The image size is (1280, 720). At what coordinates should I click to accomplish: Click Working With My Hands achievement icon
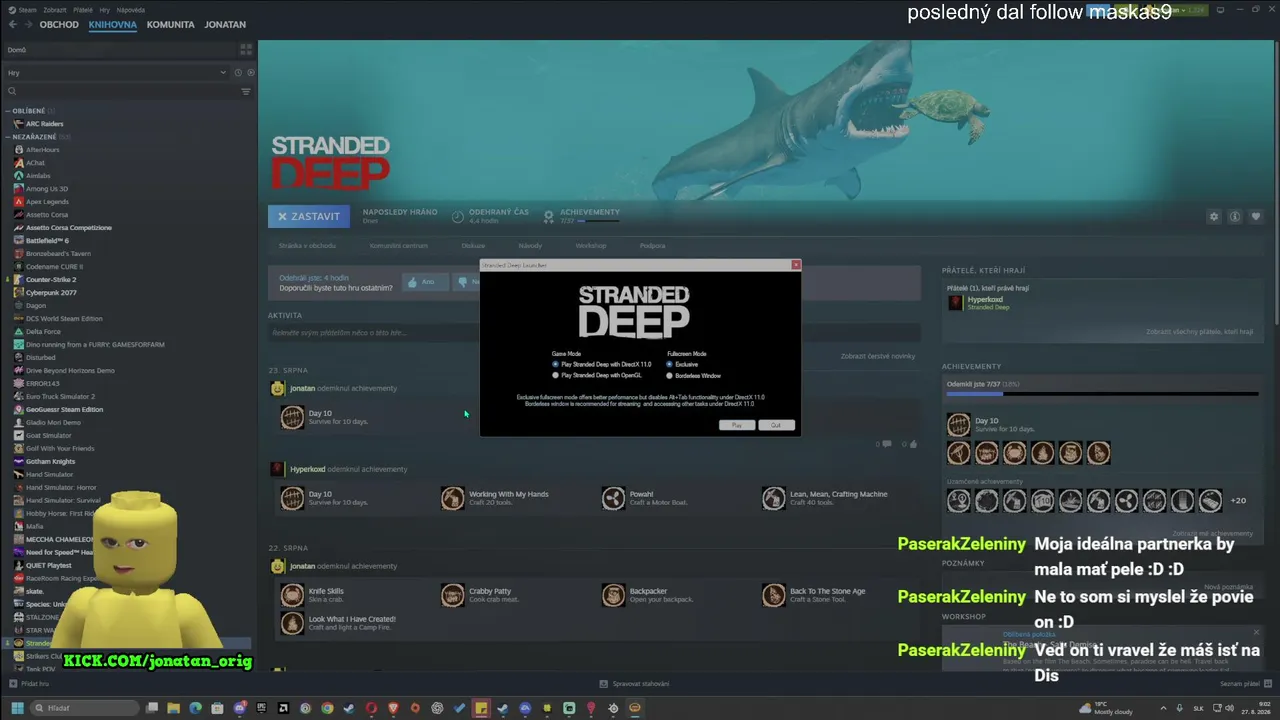453,498
